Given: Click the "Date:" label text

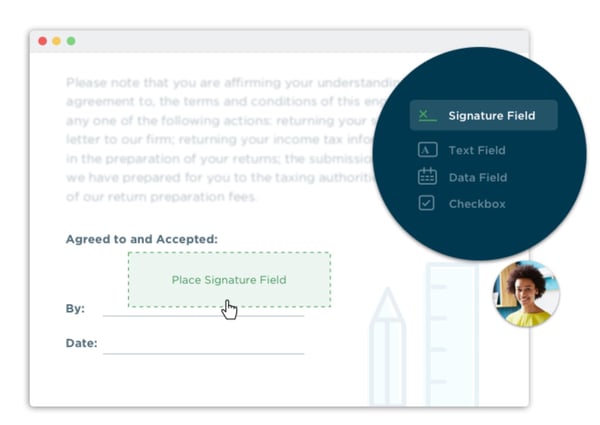Looking at the screenshot, I should 81,343.
